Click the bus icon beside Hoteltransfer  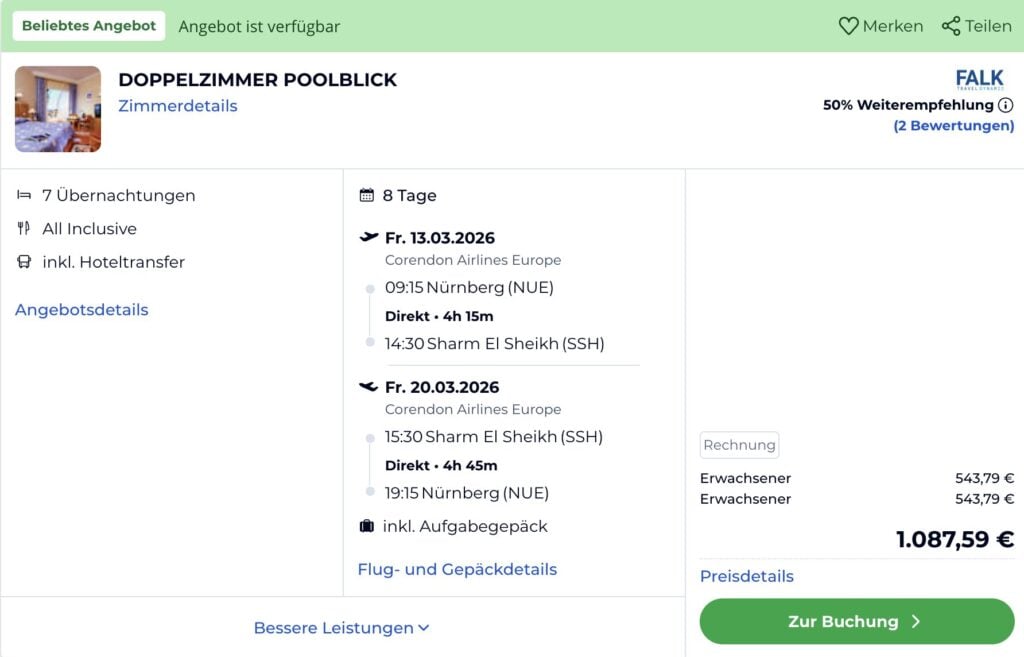[24, 262]
